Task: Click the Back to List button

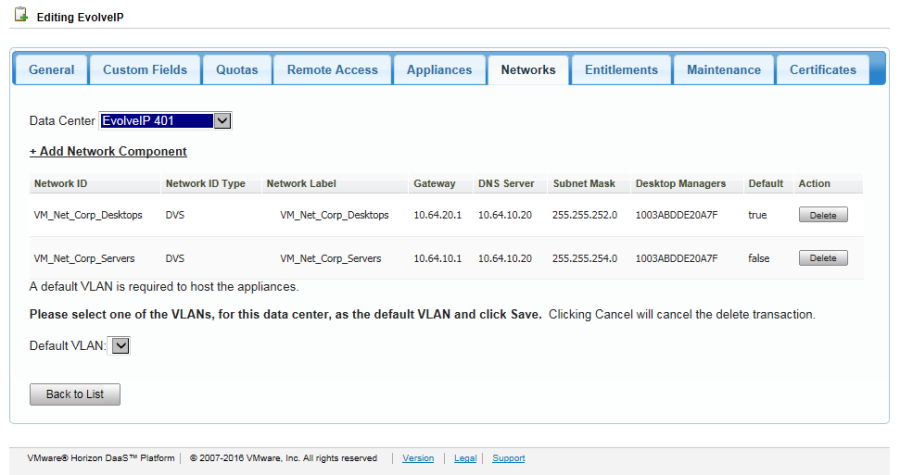Action: pos(75,394)
